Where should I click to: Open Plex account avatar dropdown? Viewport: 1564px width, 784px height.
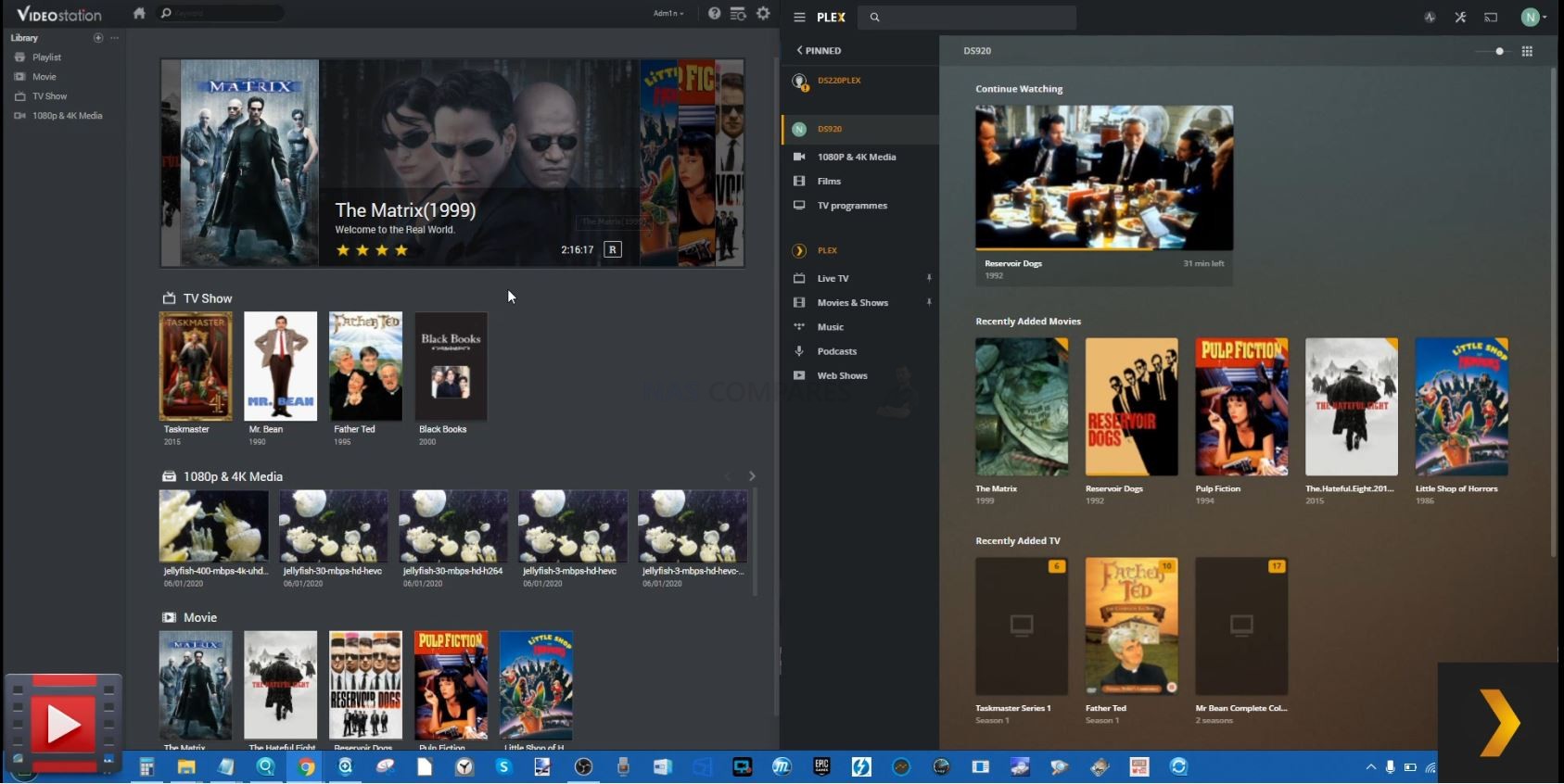[x=1534, y=17]
